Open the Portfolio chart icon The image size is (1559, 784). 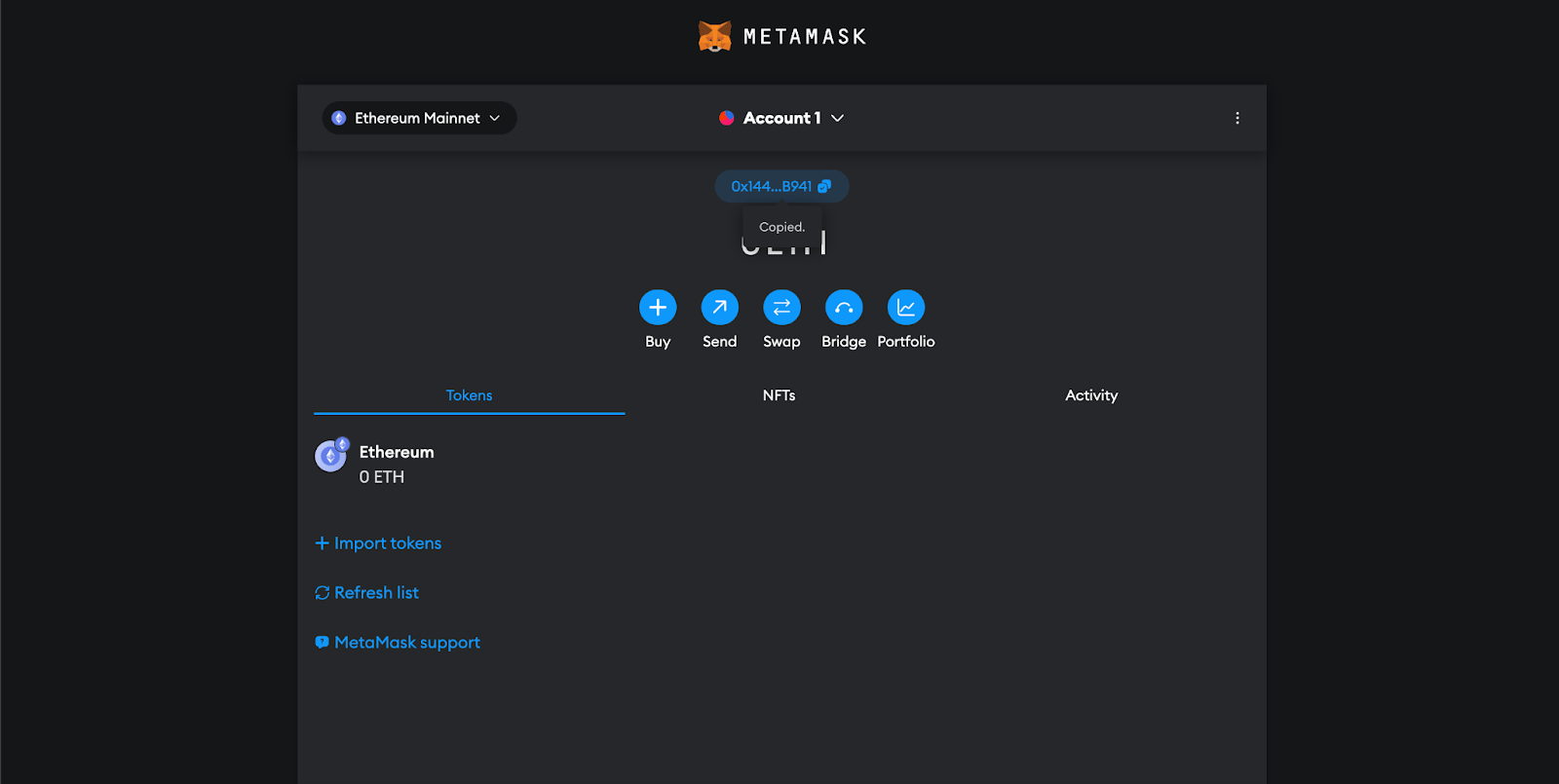[906, 308]
